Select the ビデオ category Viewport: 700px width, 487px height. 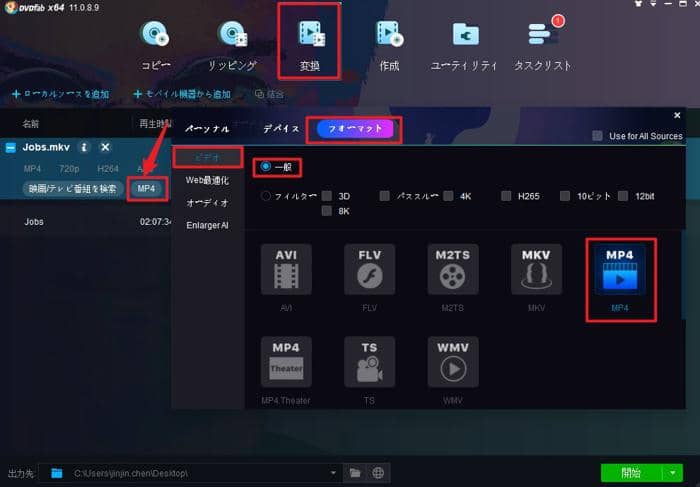pyautogui.click(x=208, y=157)
